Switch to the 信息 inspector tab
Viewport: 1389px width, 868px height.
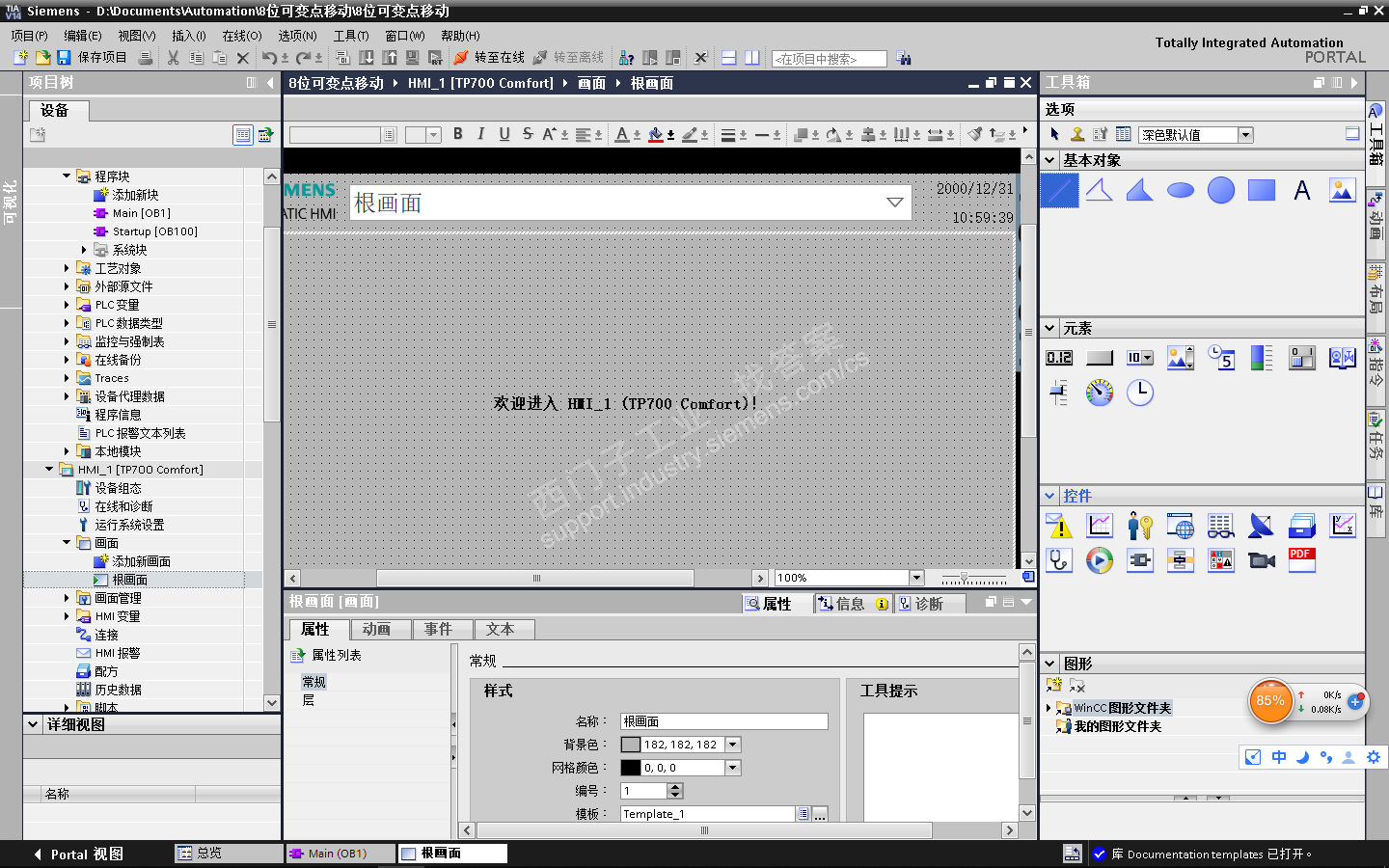(x=852, y=604)
